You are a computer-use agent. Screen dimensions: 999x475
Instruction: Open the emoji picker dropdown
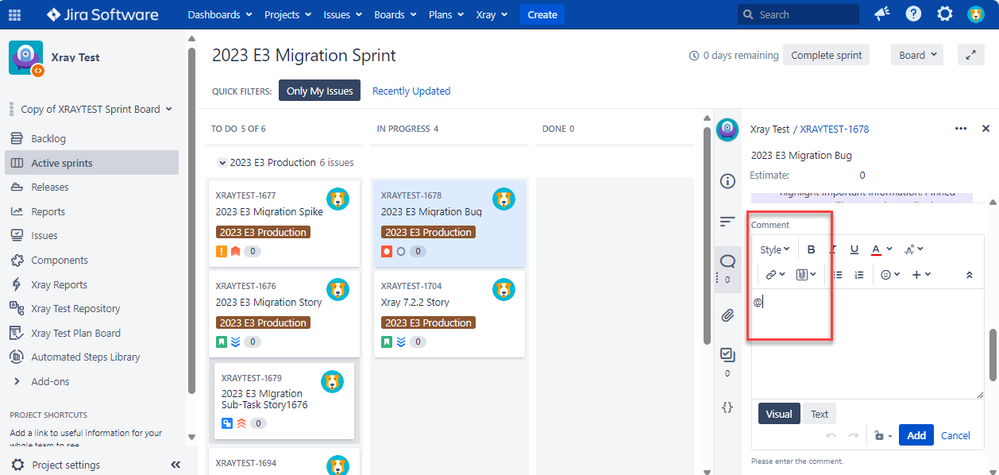click(890, 275)
